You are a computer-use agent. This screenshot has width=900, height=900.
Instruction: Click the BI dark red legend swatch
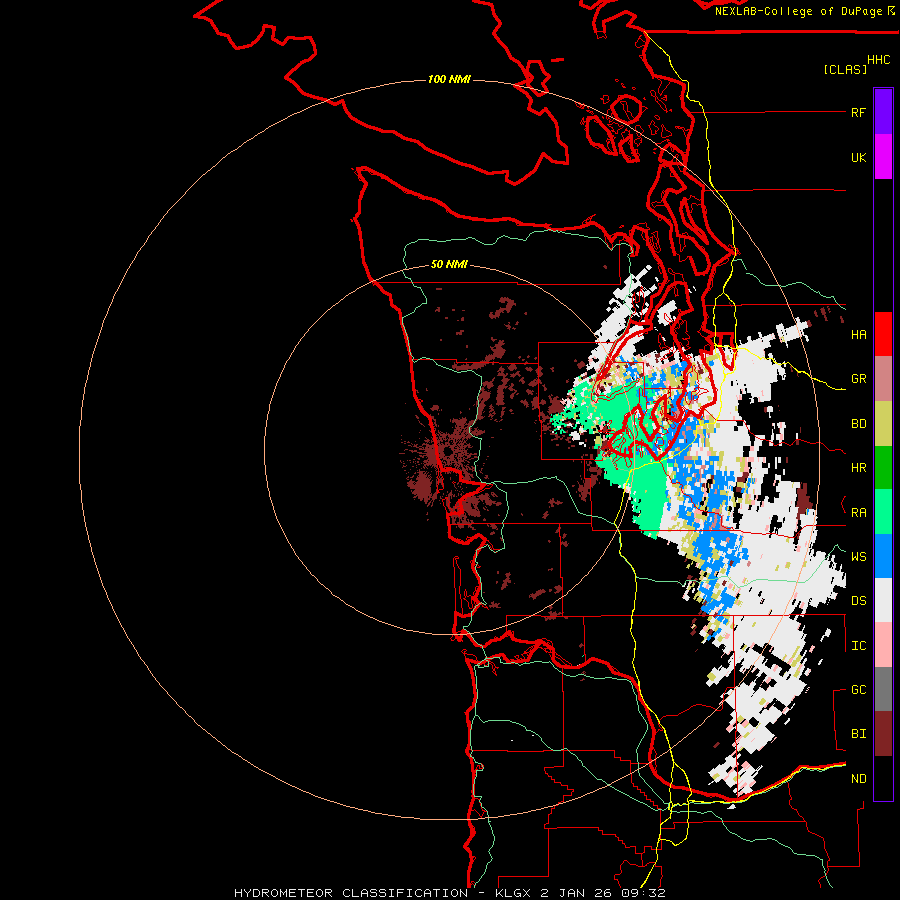pyautogui.click(x=883, y=734)
